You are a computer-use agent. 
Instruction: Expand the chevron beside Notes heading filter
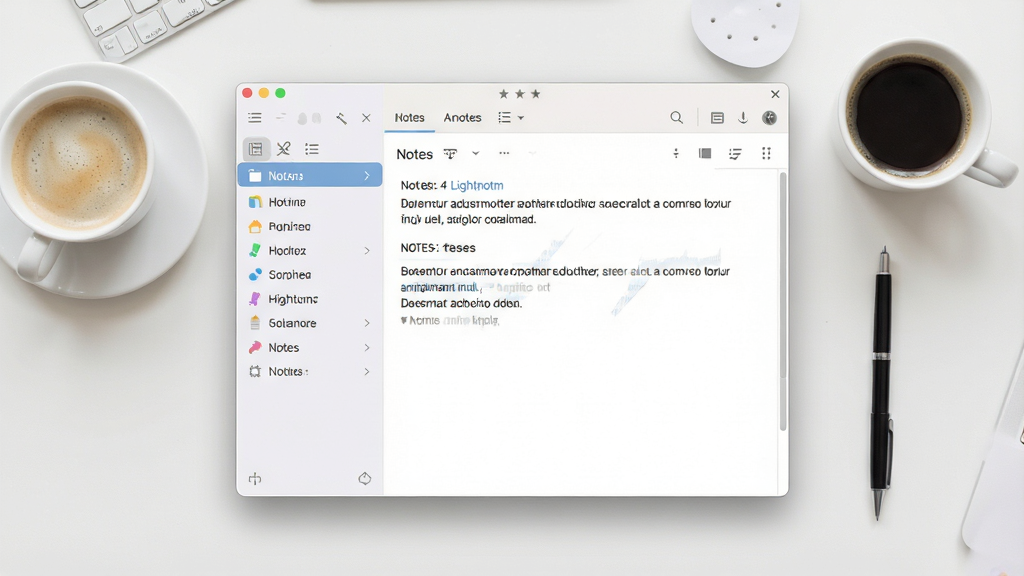click(x=475, y=153)
